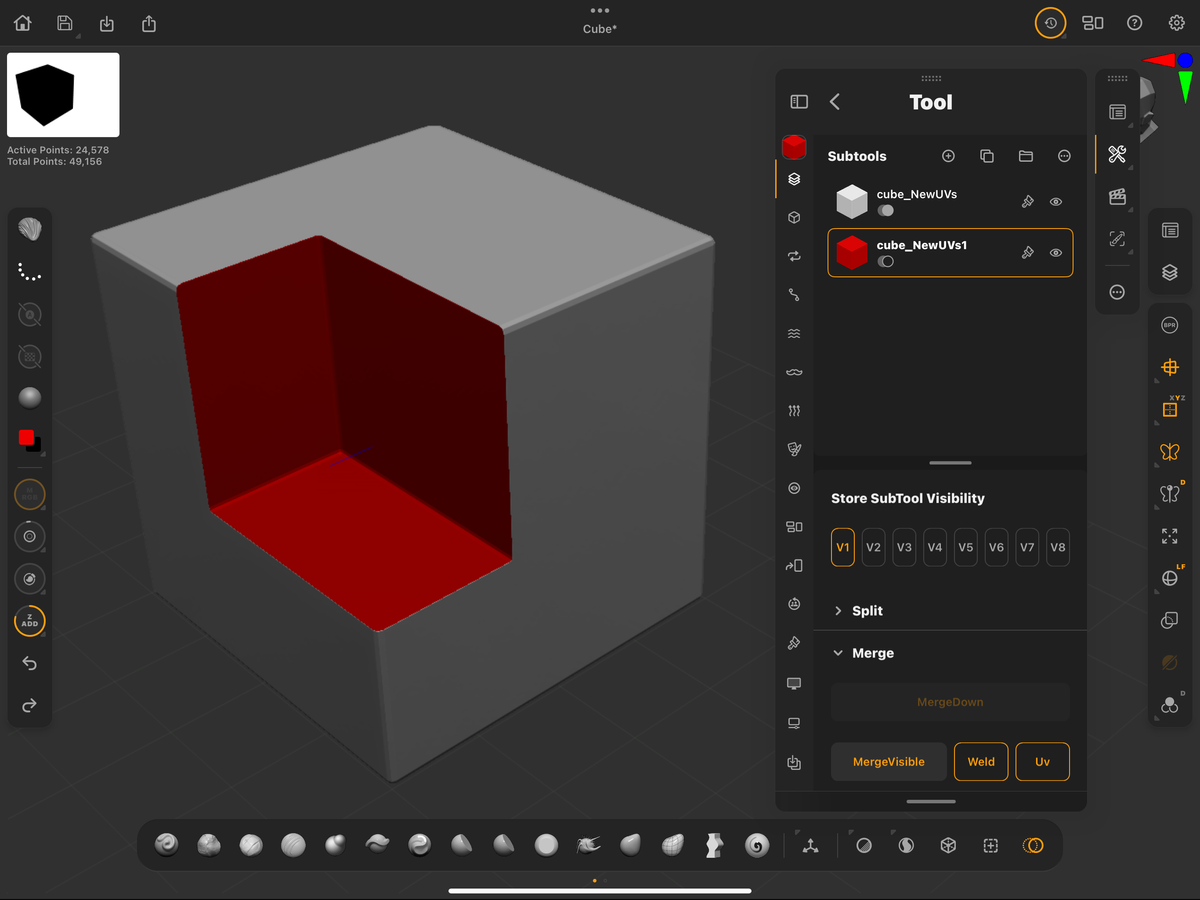Open the settings gear at top right

click(1176, 21)
